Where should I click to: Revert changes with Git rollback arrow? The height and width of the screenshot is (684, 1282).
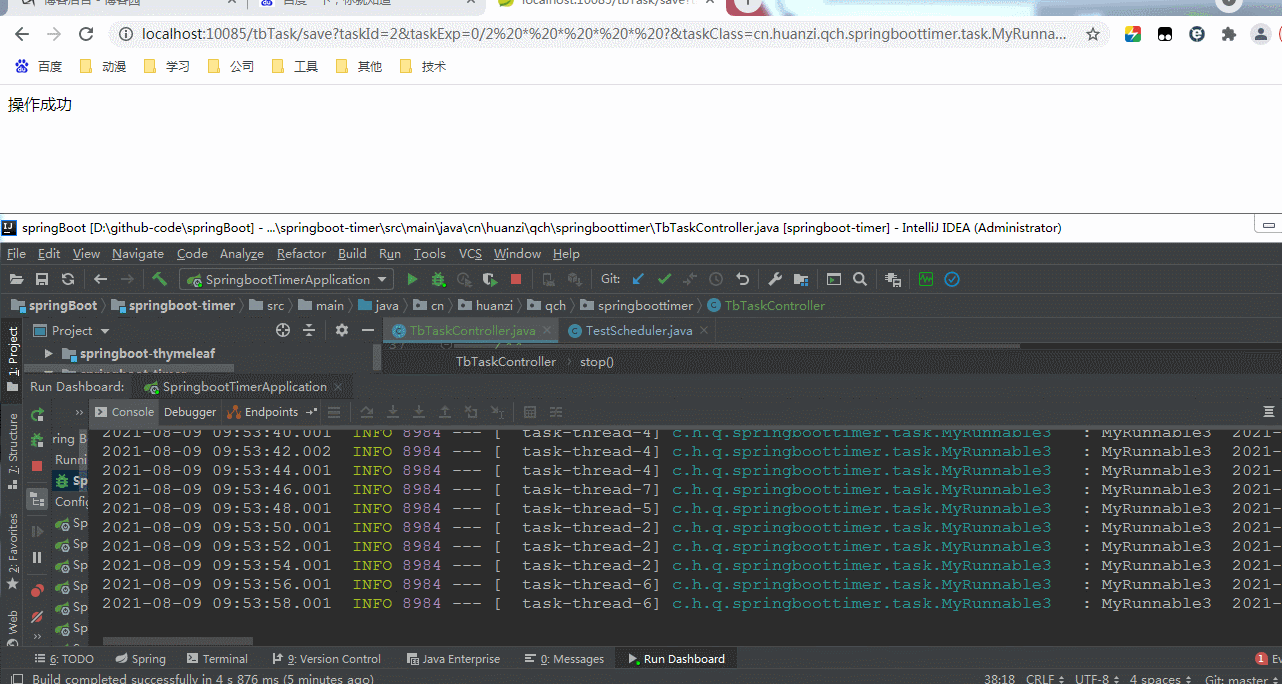pos(742,279)
